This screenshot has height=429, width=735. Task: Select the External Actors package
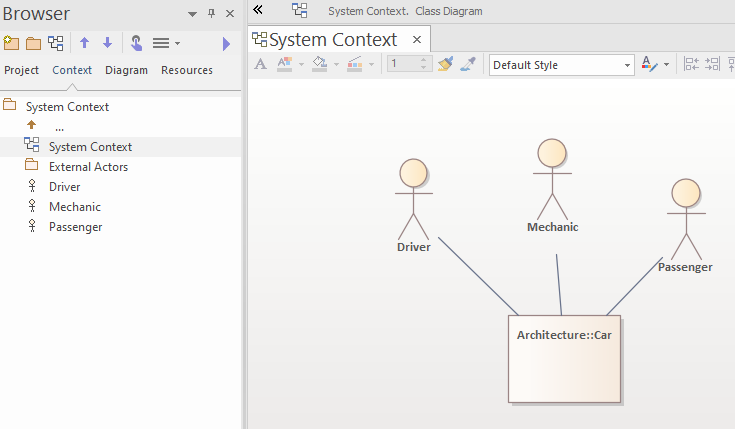(x=88, y=167)
